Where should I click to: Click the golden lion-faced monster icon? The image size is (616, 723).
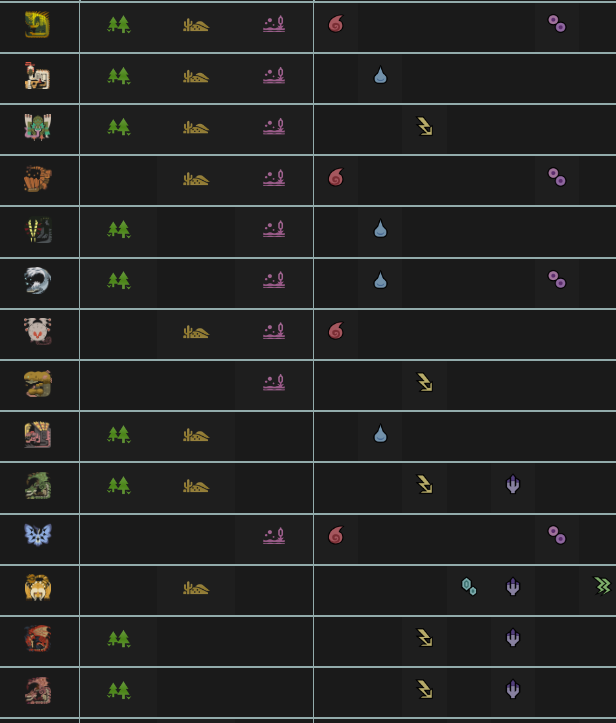(37, 588)
